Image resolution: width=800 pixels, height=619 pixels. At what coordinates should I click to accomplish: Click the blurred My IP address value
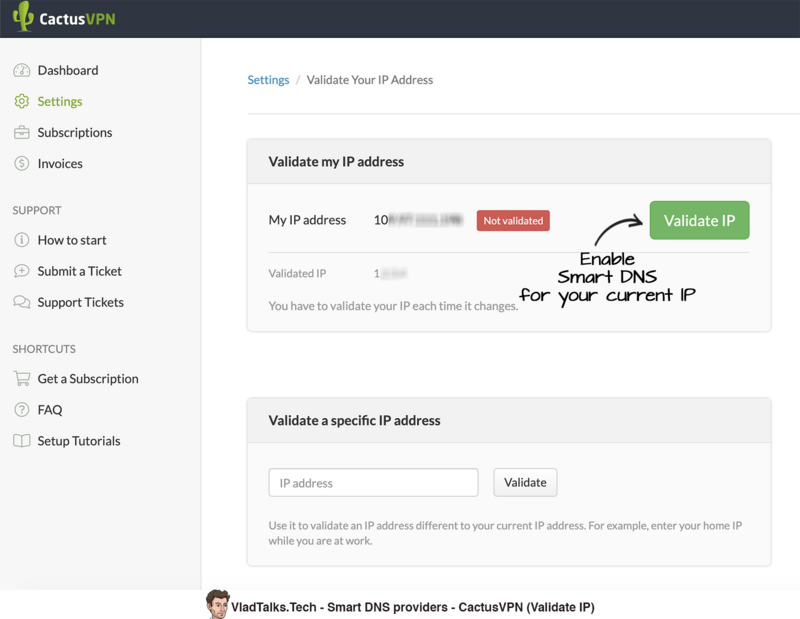[418, 220]
